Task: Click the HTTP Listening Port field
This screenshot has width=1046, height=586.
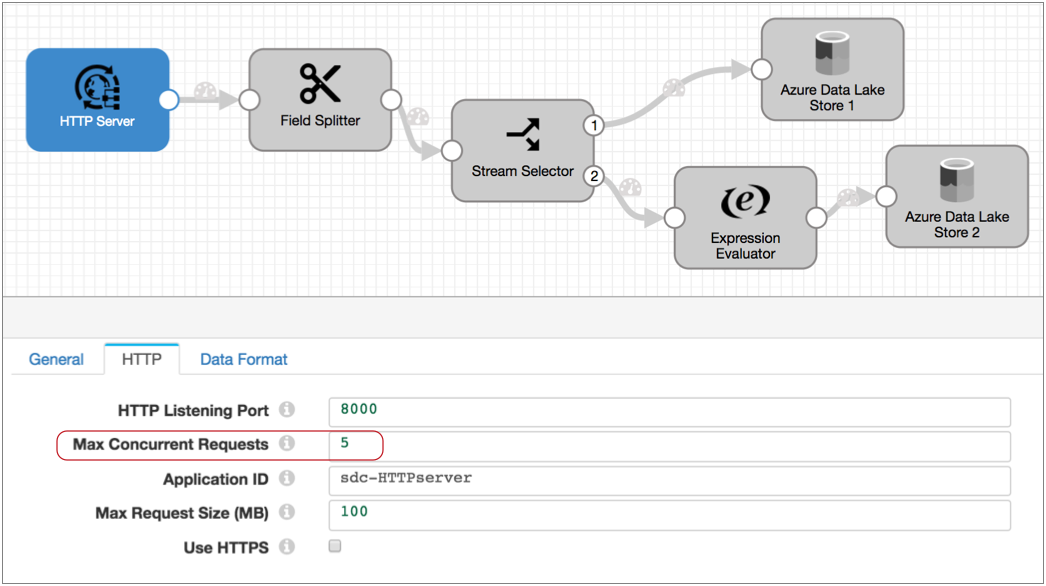Action: [x=669, y=411]
